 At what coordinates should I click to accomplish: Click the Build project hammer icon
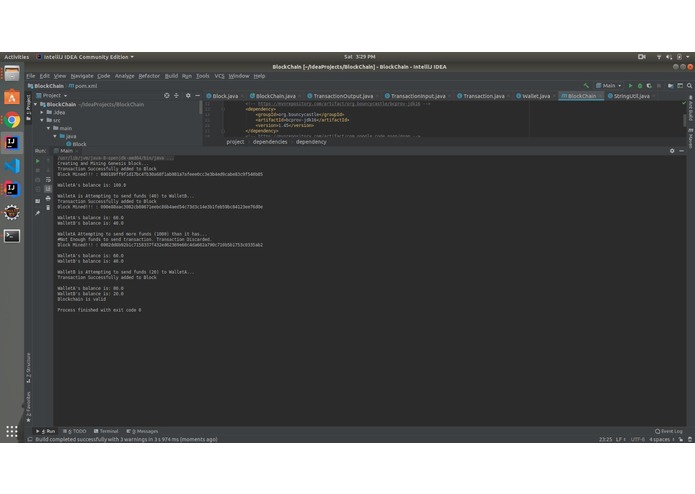point(586,86)
